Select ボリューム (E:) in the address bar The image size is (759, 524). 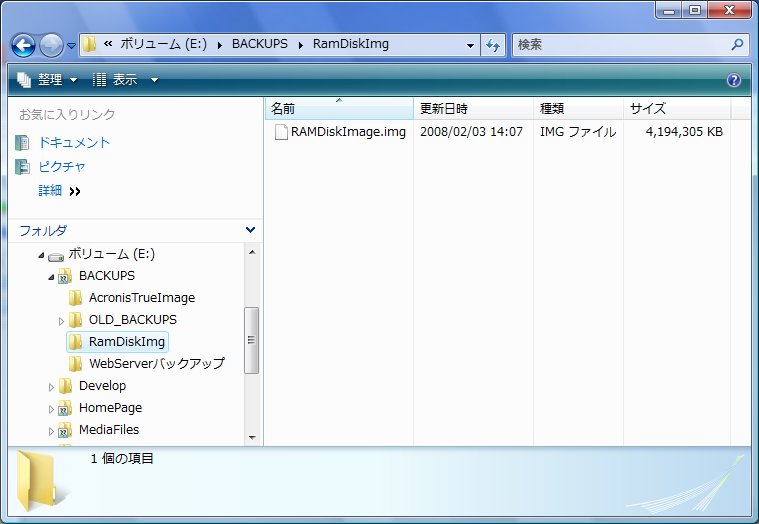pos(164,44)
